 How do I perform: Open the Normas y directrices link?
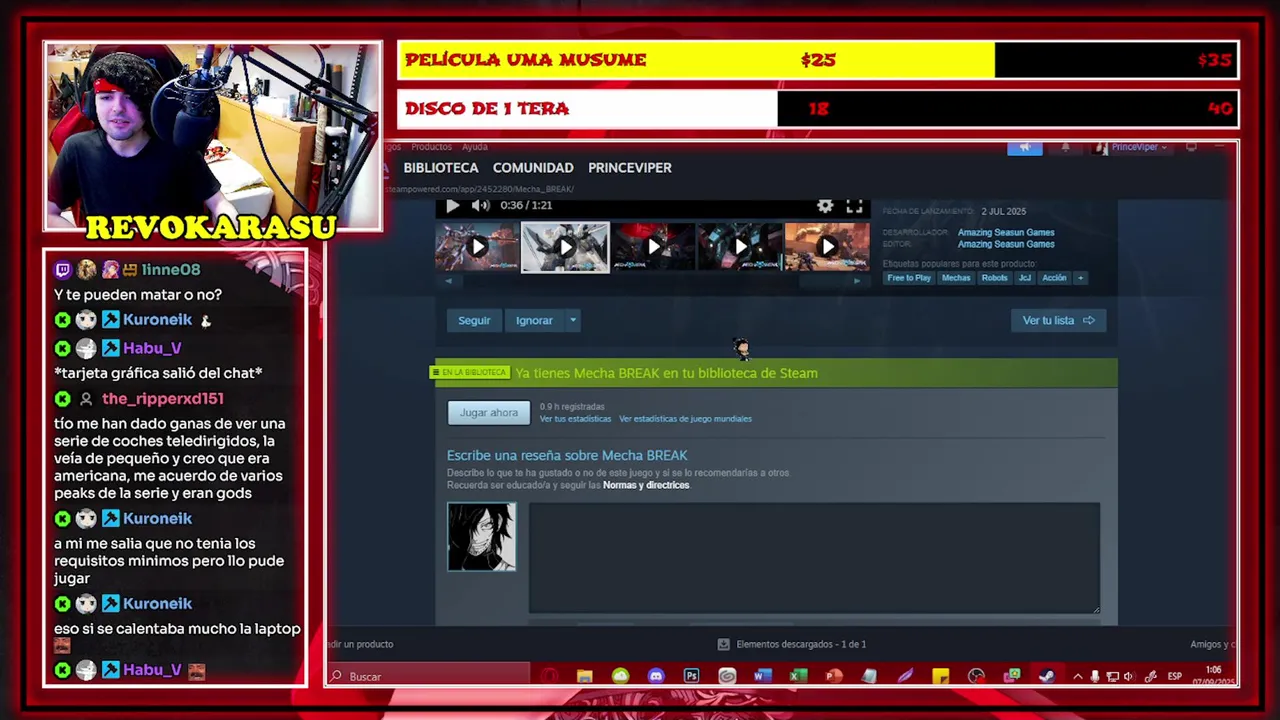pyautogui.click(x=646, y=485)
